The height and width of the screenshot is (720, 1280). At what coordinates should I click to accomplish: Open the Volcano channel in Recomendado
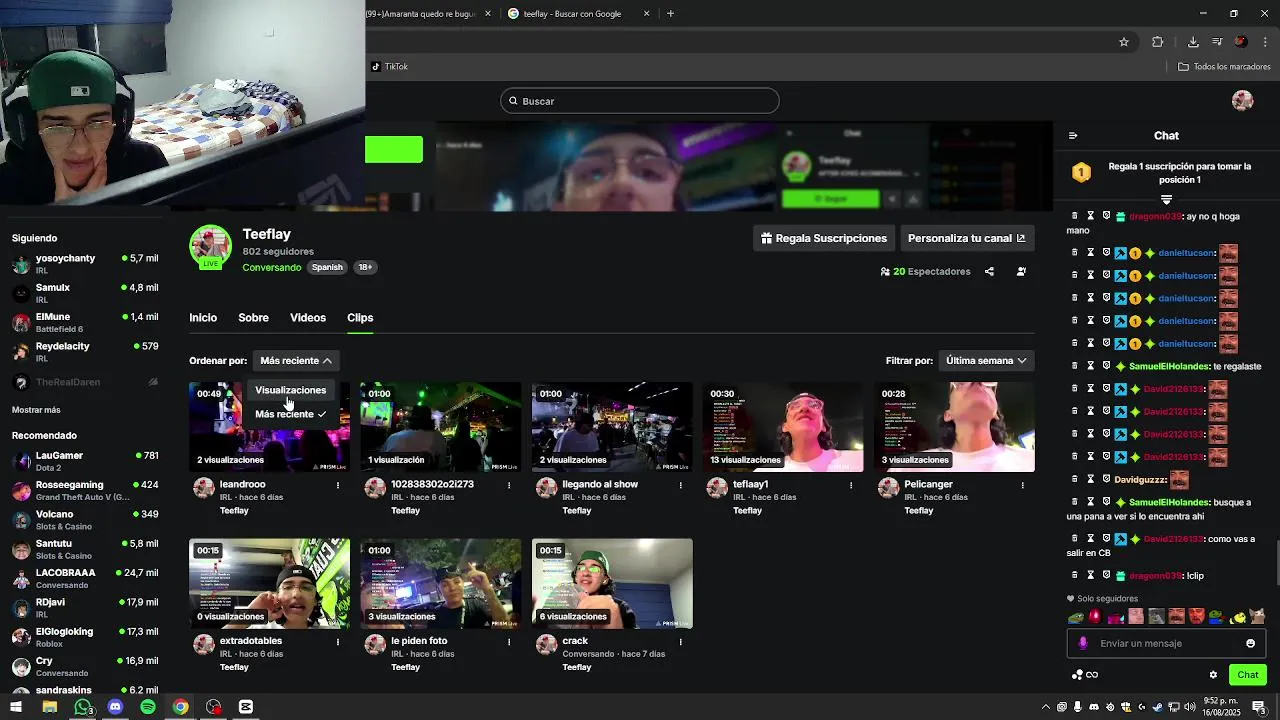click(x=85, y=520)
